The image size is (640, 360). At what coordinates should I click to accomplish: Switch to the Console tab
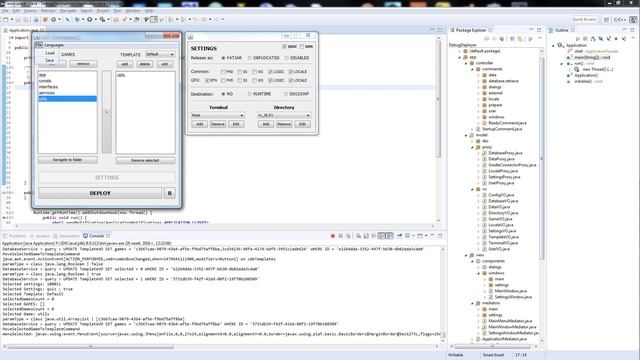click(x=96, y=236)
